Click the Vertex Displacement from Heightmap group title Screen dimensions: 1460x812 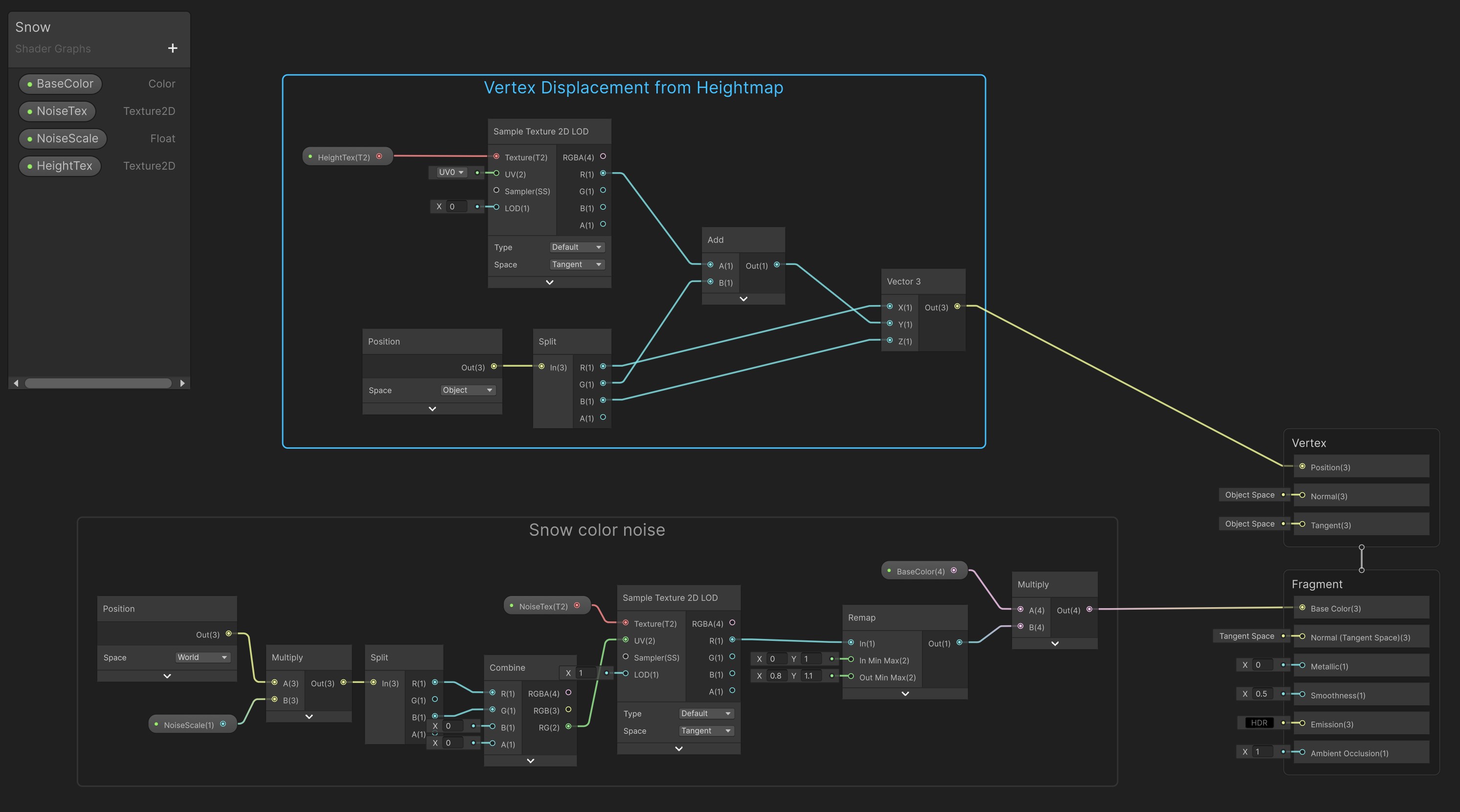[633, 88]
